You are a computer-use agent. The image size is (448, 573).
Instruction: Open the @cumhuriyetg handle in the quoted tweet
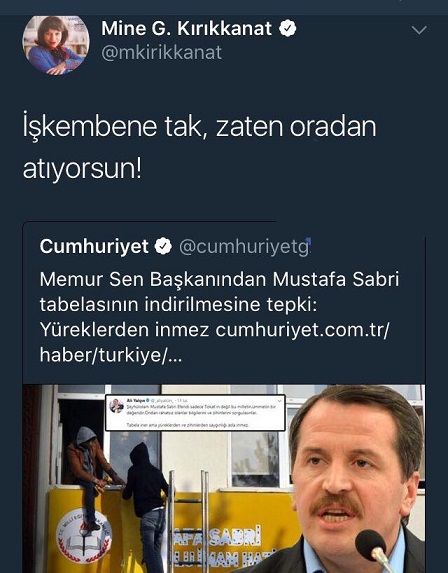(244, 247)
